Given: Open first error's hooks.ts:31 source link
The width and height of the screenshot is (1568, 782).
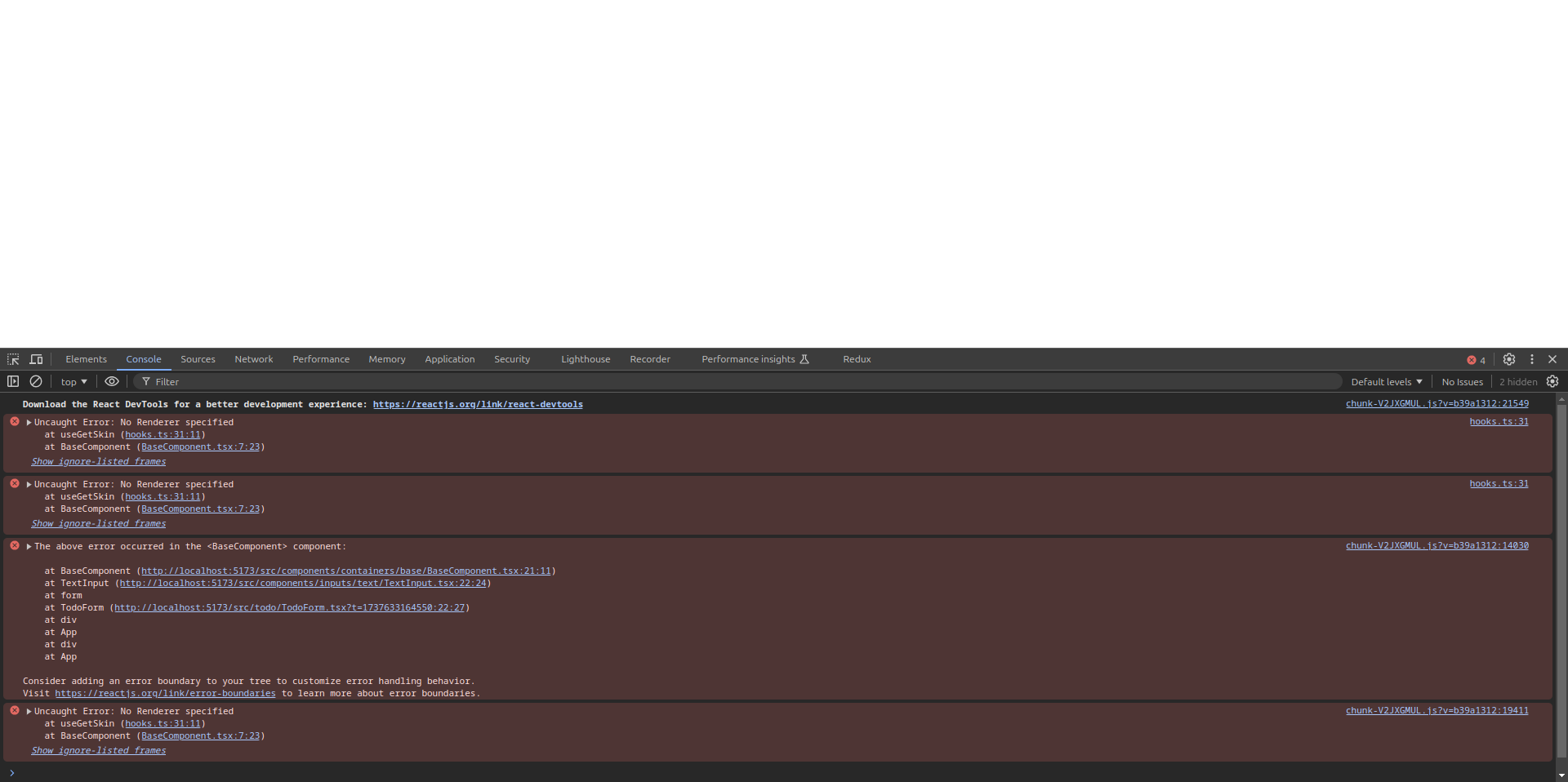Looking at the screenshot, I should click(x=1499, y=422).
